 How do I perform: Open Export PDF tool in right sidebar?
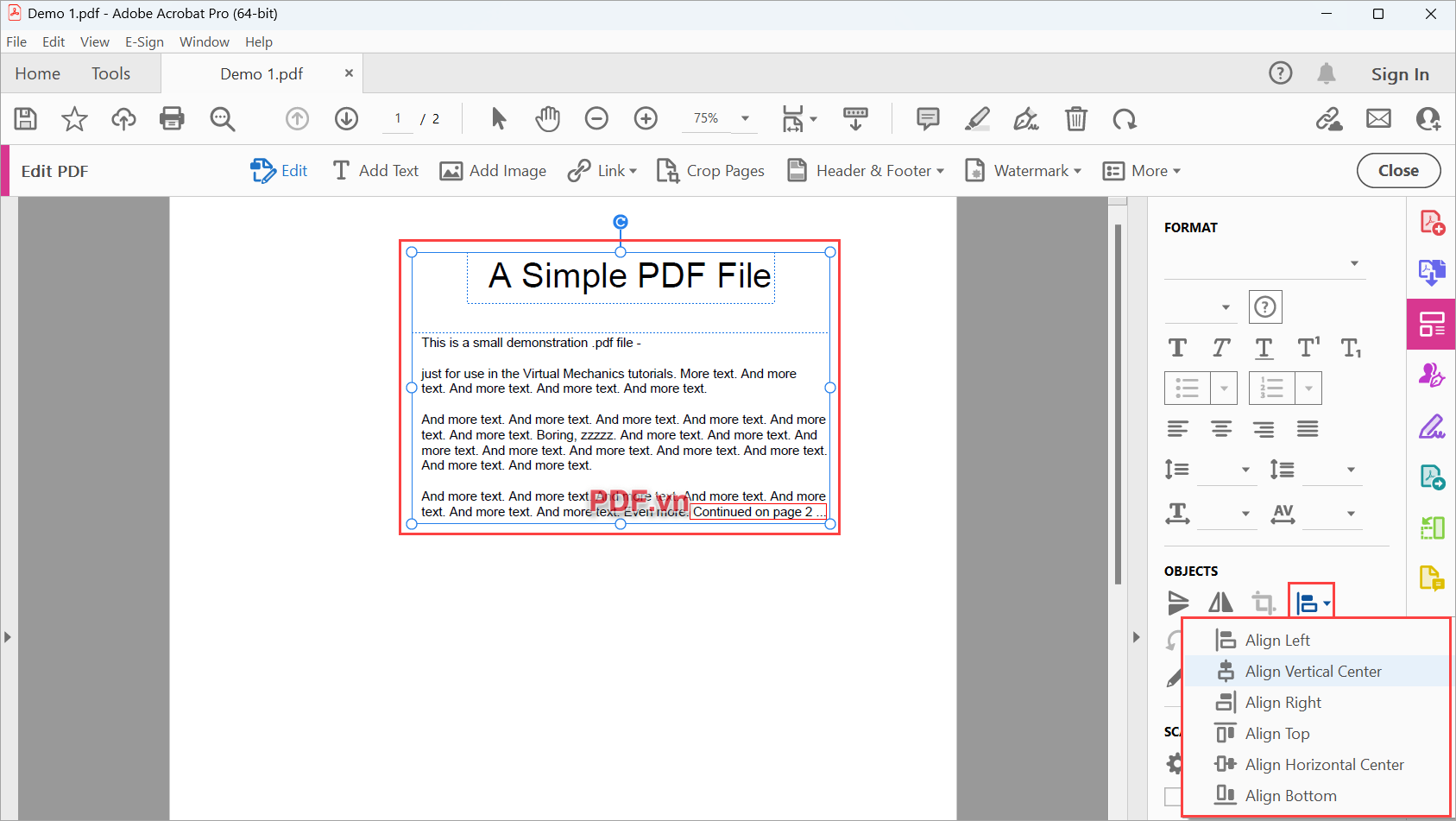pyautogui.click(x=1432, y=273)
